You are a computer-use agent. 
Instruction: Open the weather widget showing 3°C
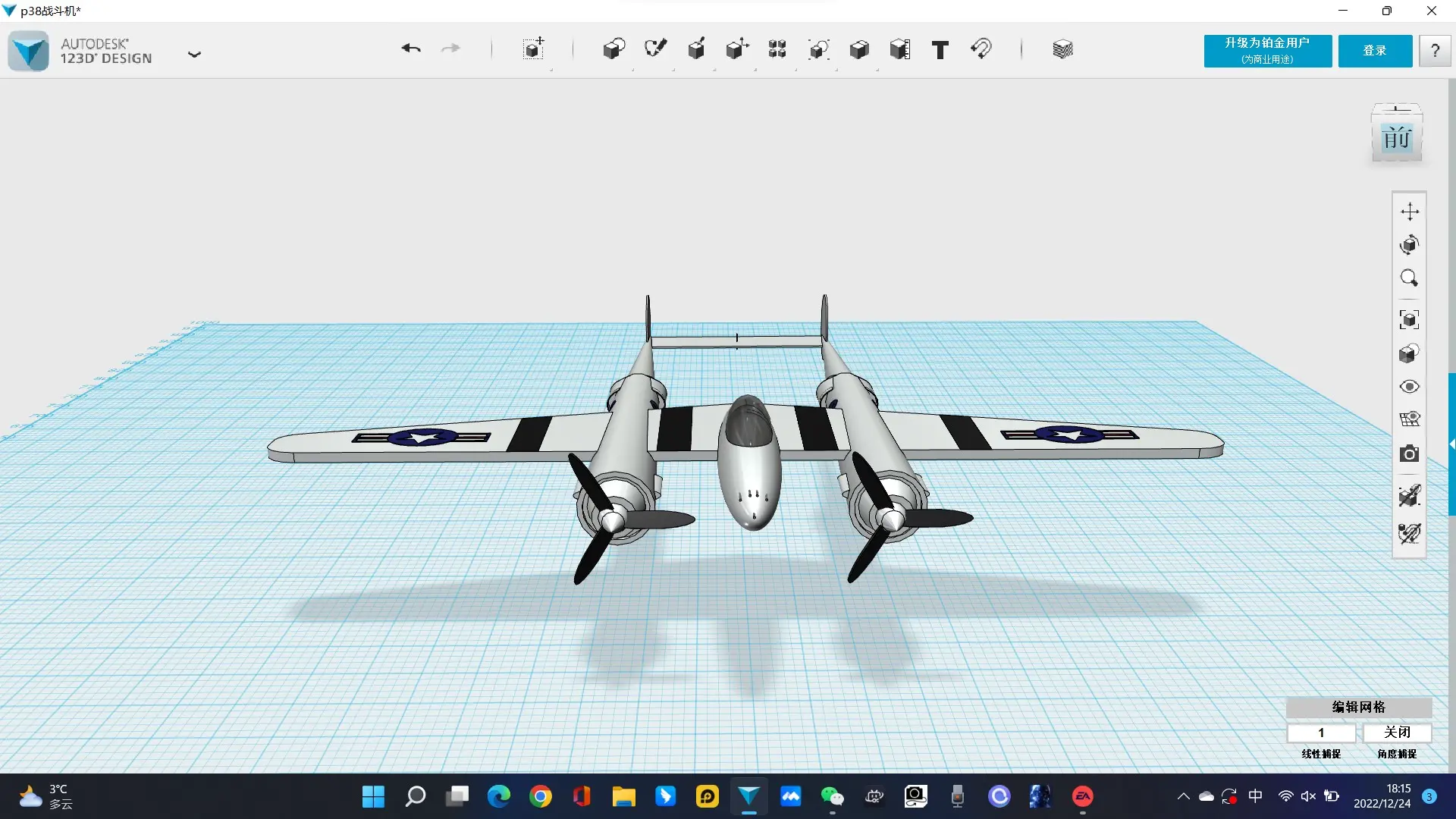tap(47, 796)
